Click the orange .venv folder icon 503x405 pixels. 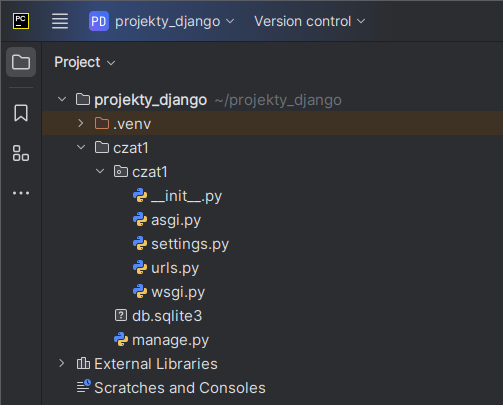click(102, 123)
